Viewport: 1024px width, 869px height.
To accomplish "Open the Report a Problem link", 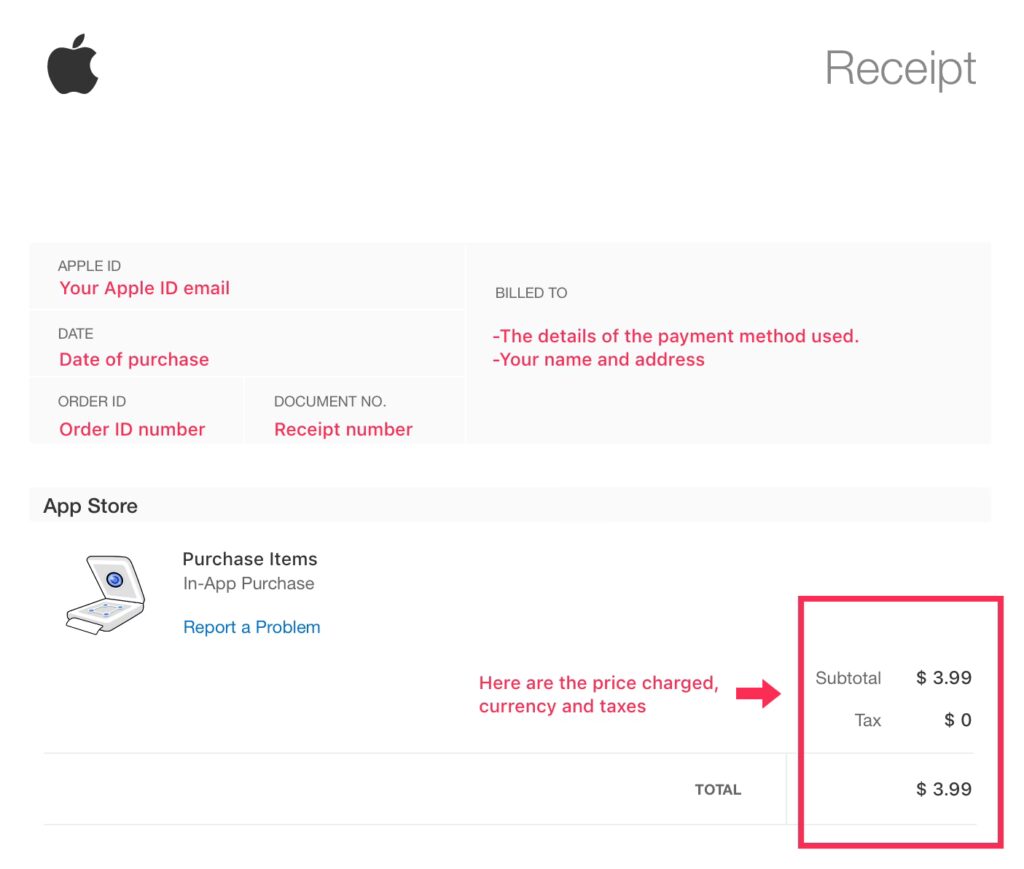I will (252, 627).
